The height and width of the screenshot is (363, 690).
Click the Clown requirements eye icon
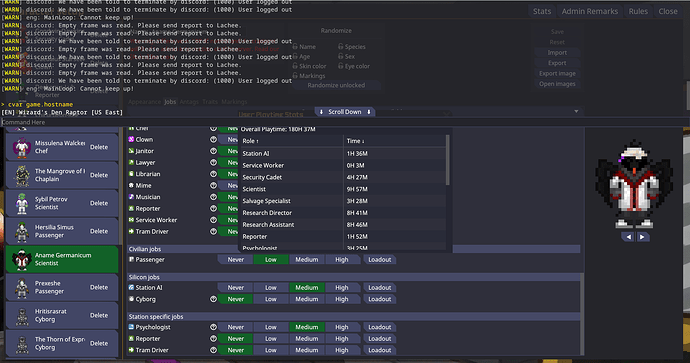coord(213,139)
